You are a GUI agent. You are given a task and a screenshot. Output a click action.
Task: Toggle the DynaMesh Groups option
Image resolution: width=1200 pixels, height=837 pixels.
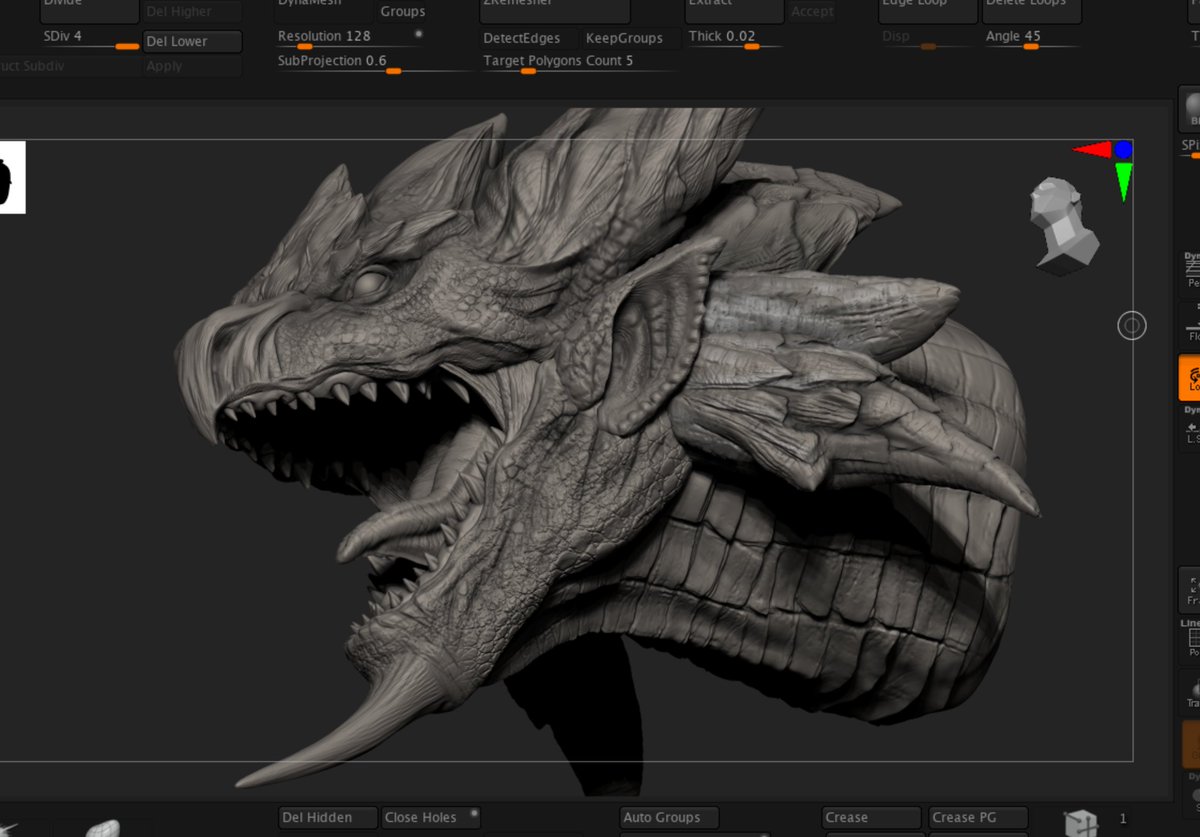404,11
